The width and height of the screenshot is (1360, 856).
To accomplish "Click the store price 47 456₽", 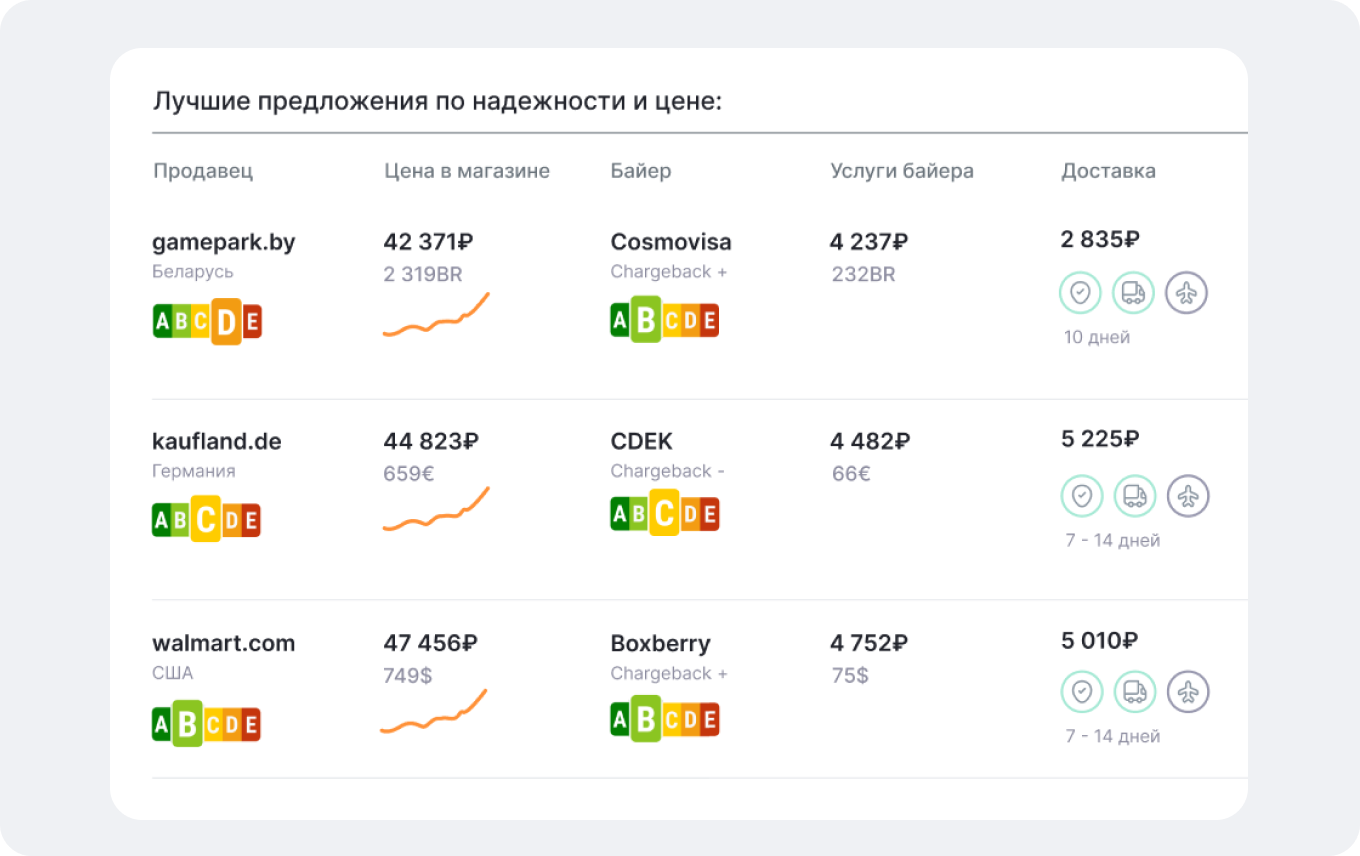I will [430, 643].
